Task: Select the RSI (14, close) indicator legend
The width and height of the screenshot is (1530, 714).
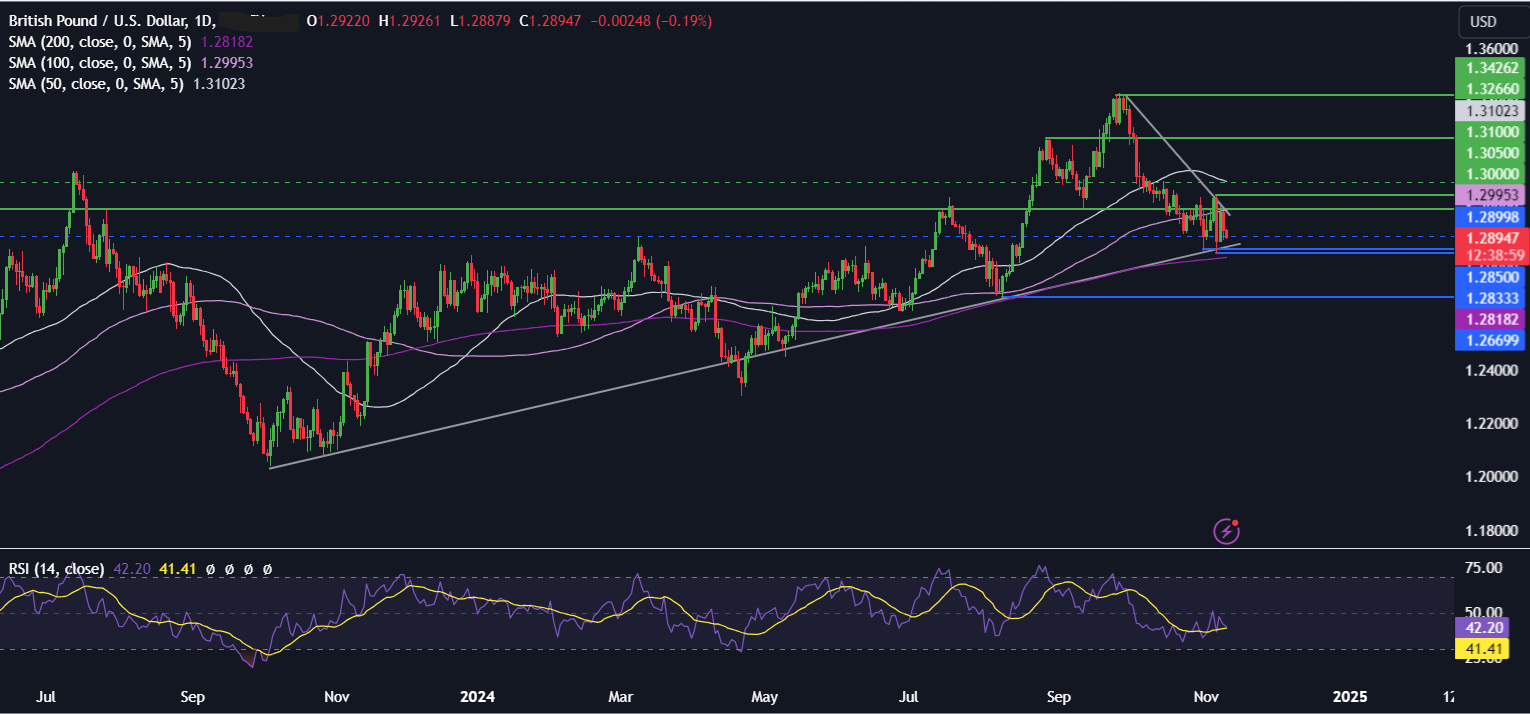Action: (x=56, y=569)
